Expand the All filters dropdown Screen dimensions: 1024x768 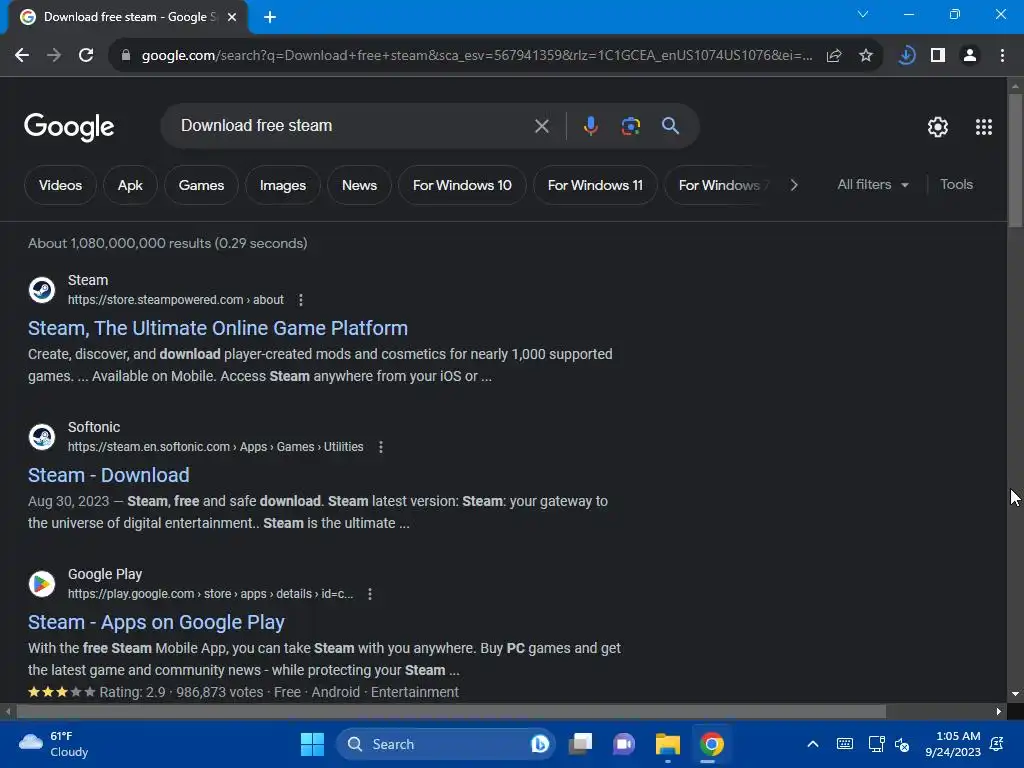pyautogui.click(x=872, y=185)
